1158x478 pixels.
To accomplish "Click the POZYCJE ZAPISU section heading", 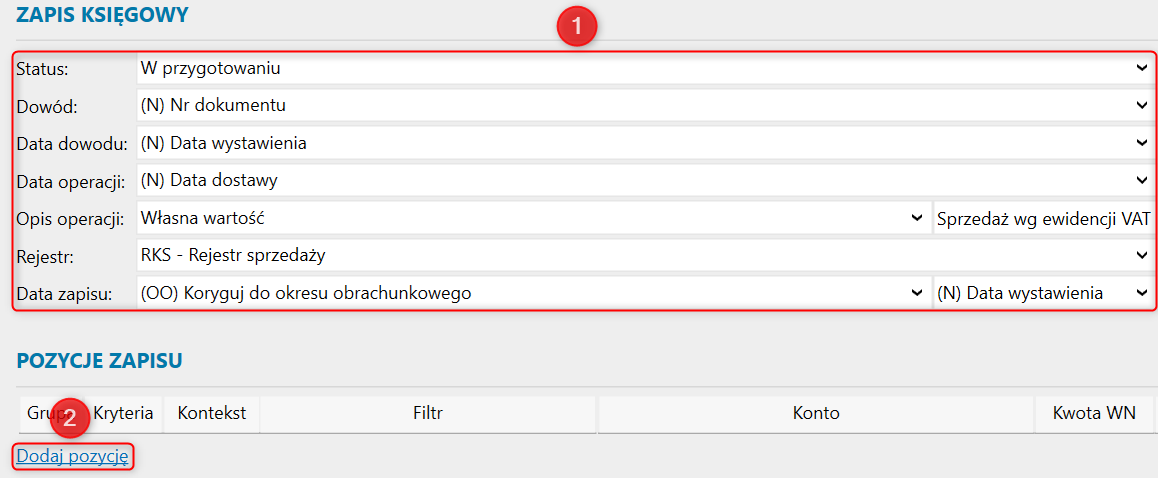I will pos(99,361).
